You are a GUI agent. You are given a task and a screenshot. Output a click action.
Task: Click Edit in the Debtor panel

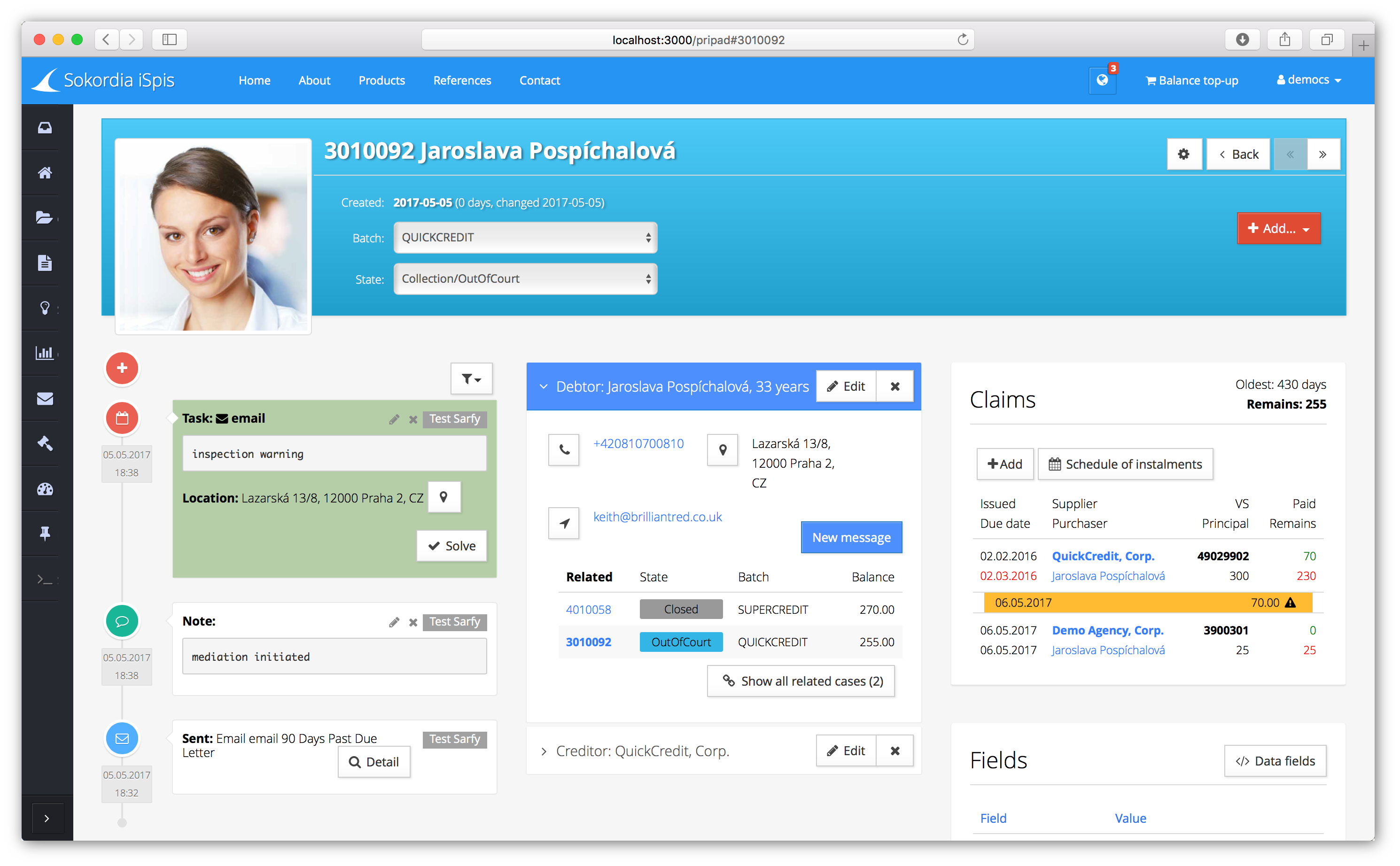tap(846, 387)
